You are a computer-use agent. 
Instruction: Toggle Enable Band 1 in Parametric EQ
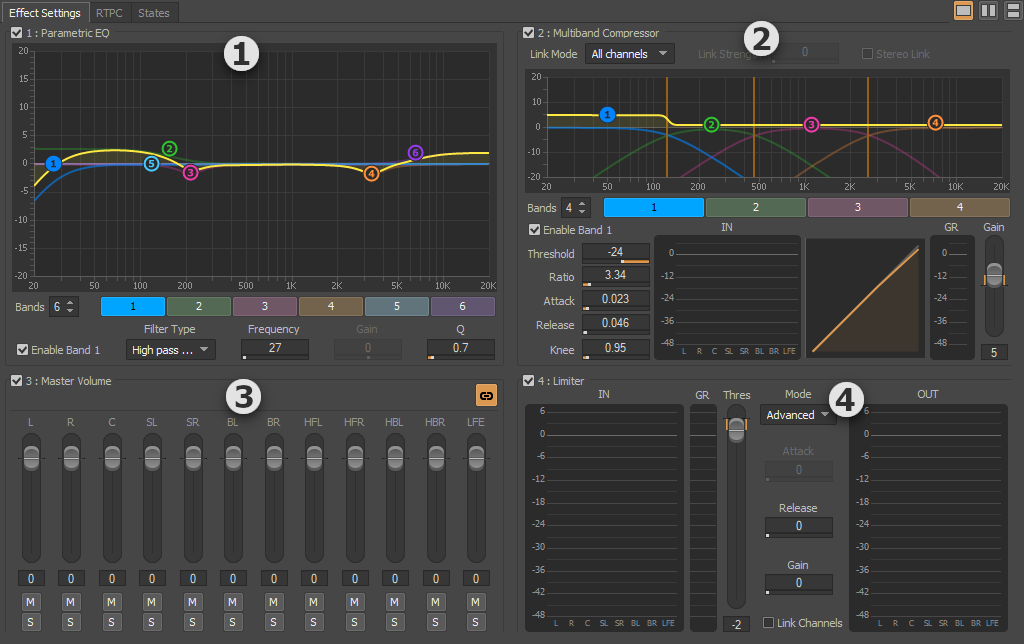coord(23,350)
